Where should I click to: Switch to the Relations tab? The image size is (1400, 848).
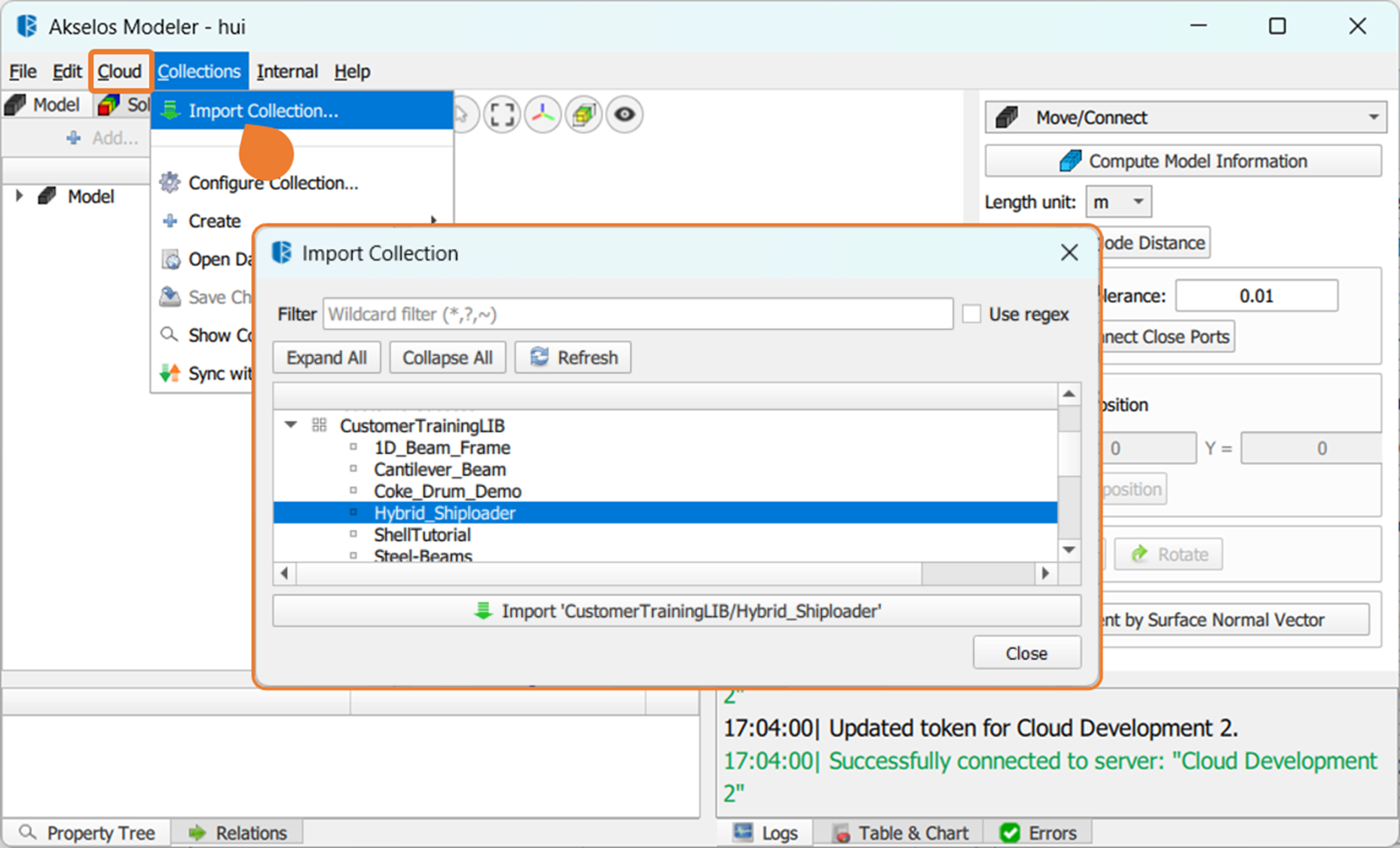tap(238, 832)
